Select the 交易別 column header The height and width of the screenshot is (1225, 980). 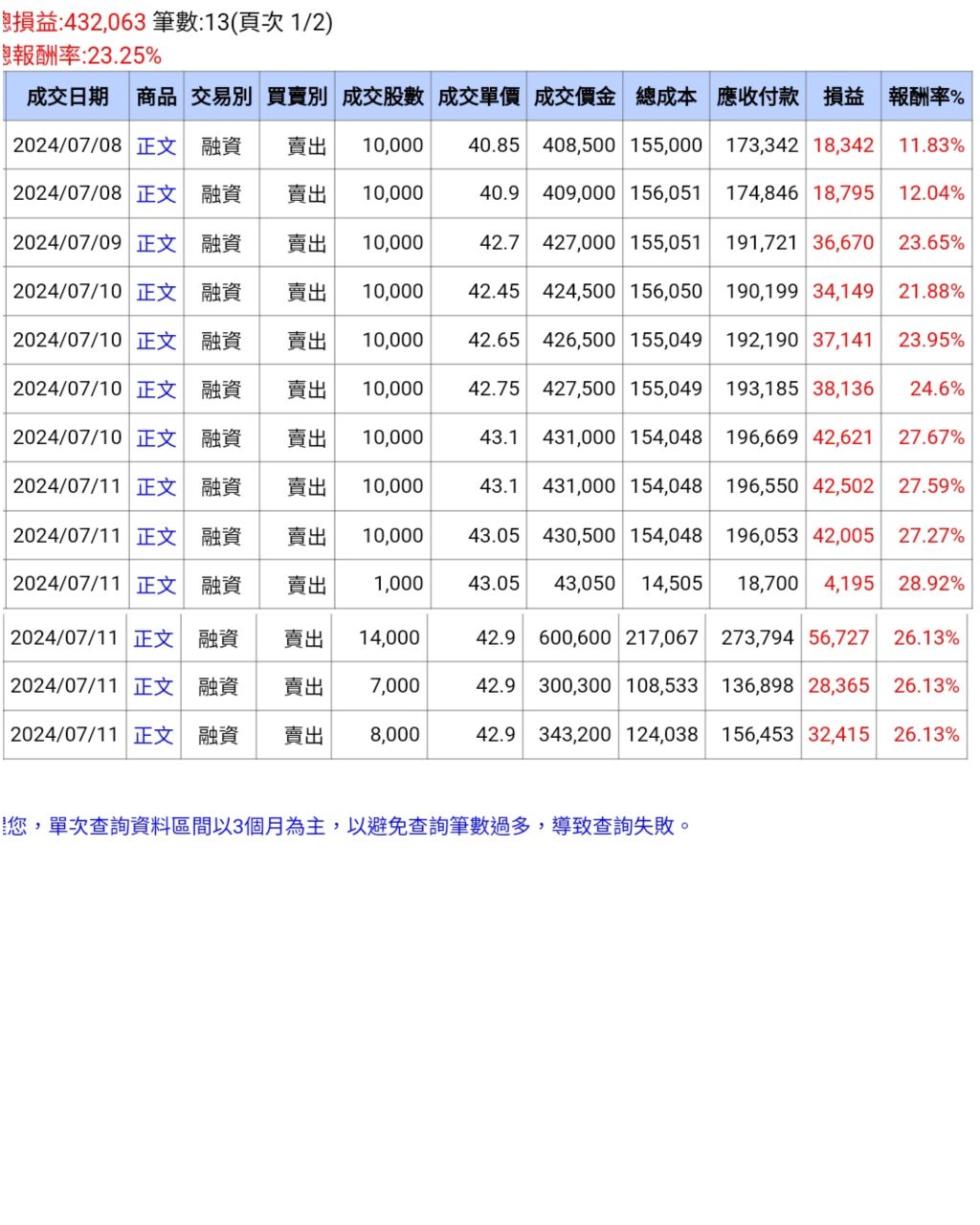(x=222, y=96)
